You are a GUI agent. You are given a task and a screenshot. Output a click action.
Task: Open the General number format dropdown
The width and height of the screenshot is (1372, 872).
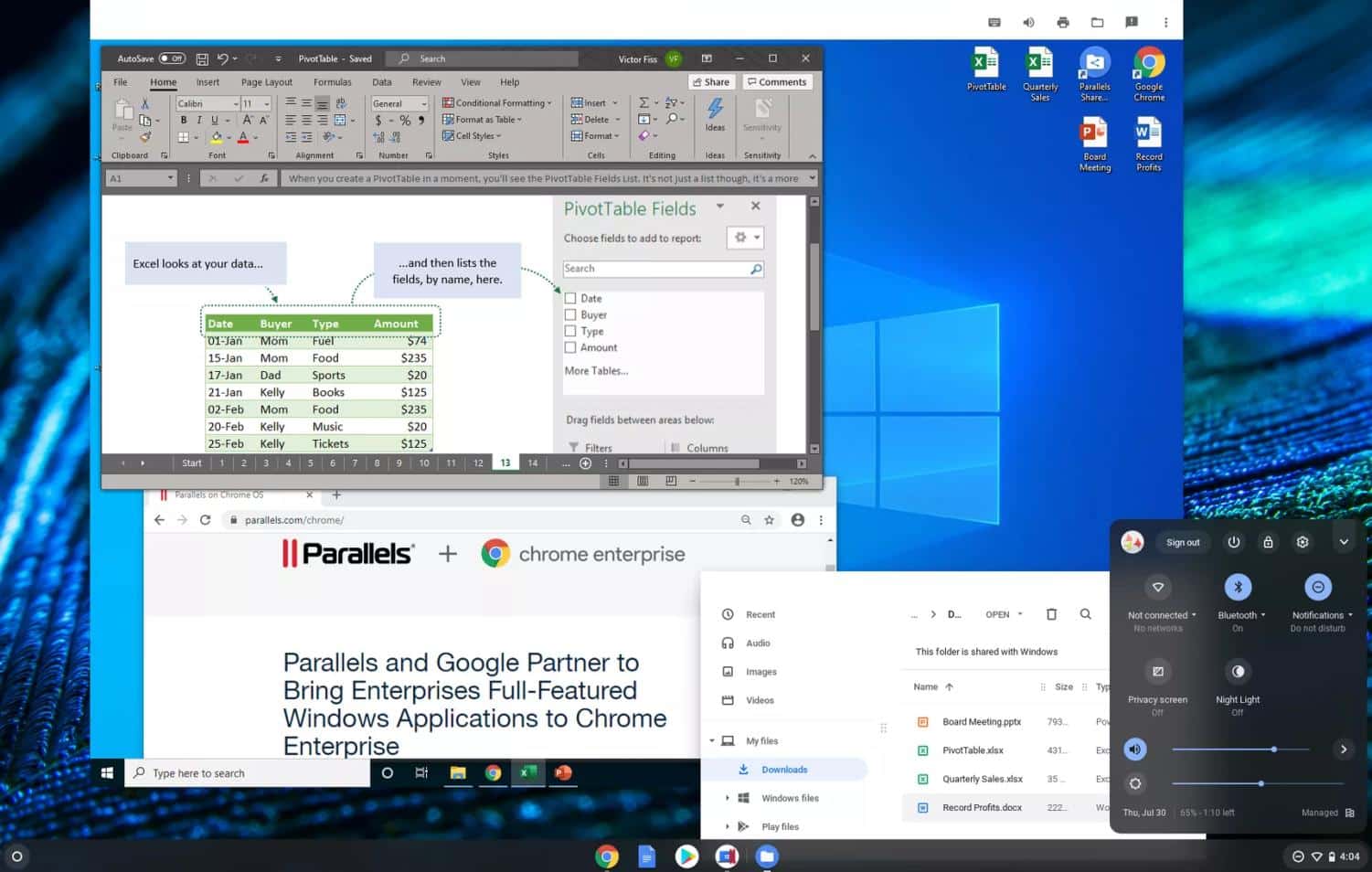(423, 103)
